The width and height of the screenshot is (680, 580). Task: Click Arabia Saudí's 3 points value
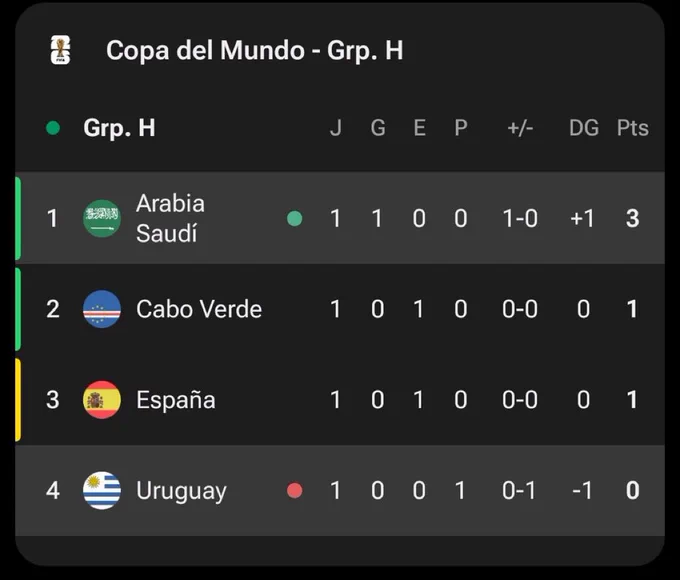click(x=632, y=218)
